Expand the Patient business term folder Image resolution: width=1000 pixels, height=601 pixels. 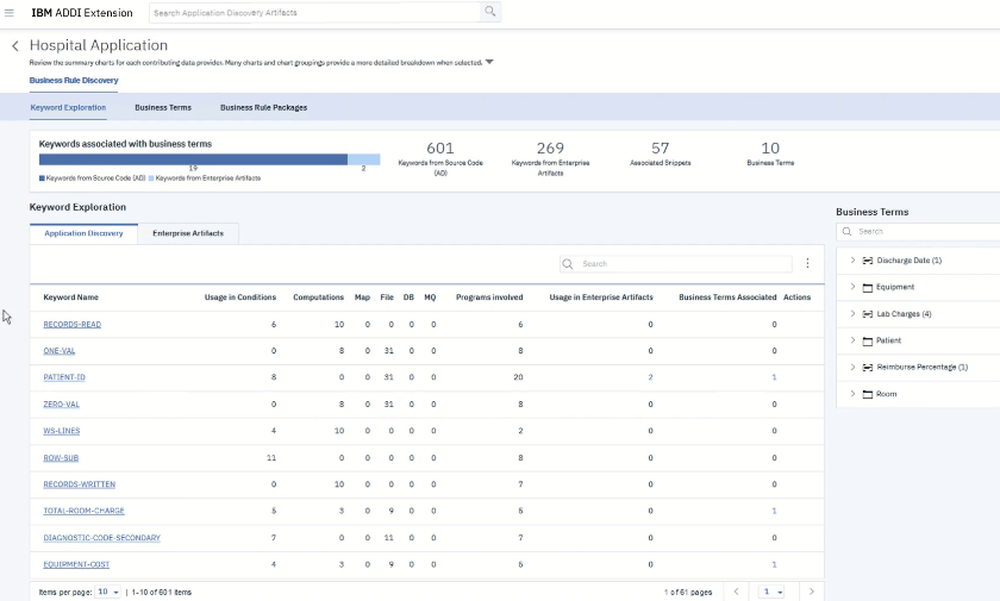coord(852,341)
